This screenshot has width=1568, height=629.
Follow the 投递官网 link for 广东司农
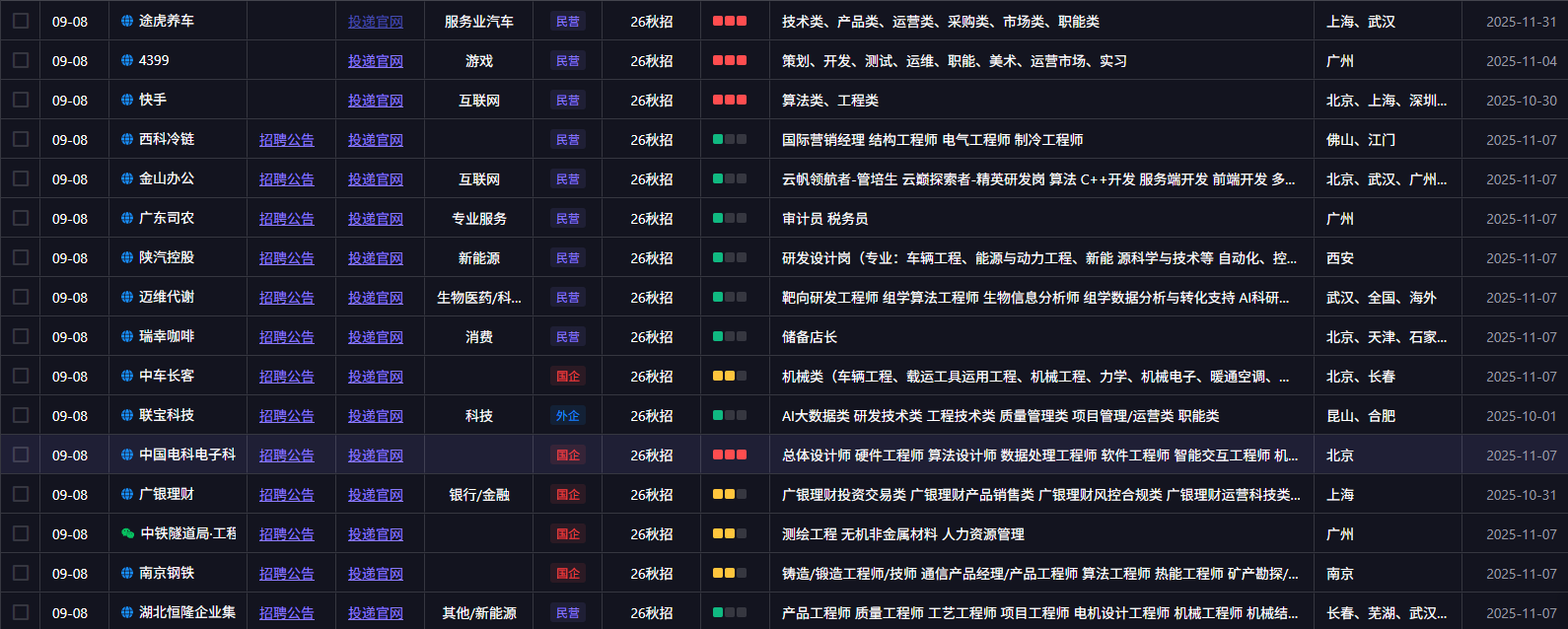(376, 219)
